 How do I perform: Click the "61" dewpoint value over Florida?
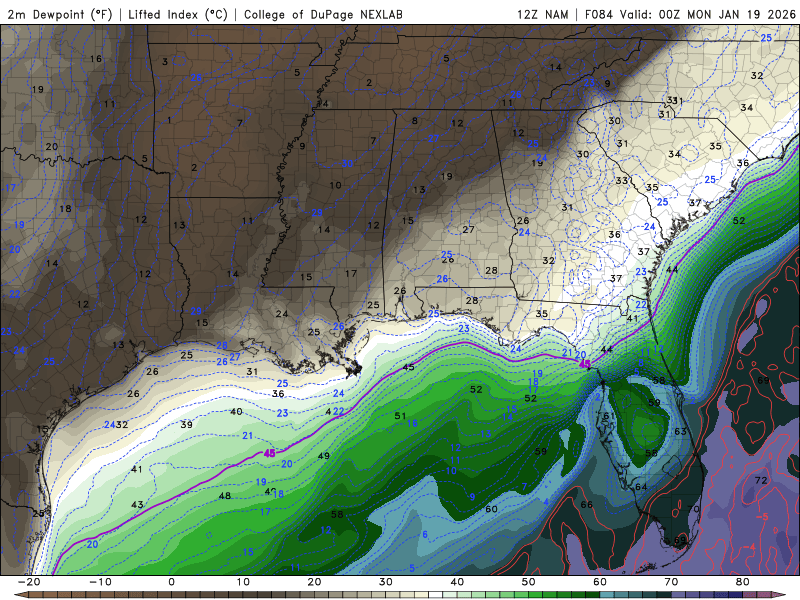pyautogui.click(x=609, y=416)
